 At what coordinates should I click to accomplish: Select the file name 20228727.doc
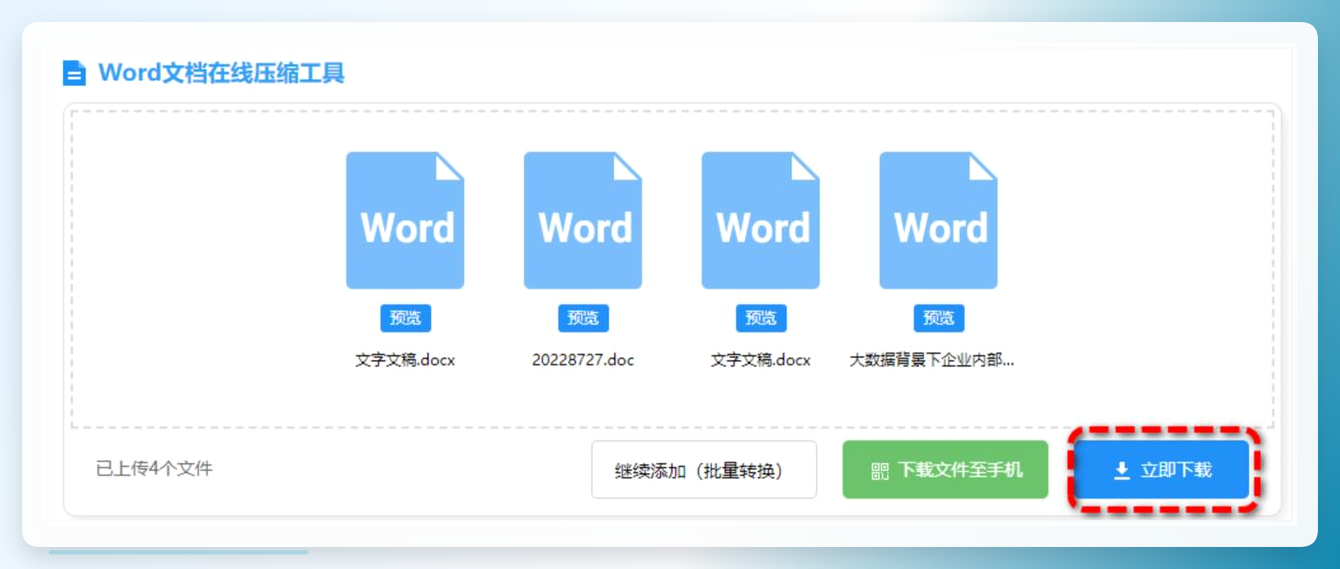583,360
